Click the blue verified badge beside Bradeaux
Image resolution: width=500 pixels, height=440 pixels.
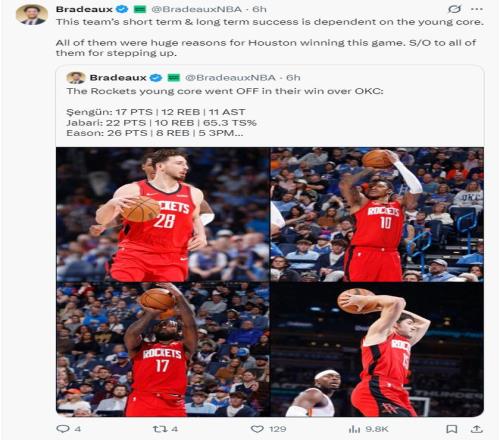pyautogui.click(x=122, y=9)
